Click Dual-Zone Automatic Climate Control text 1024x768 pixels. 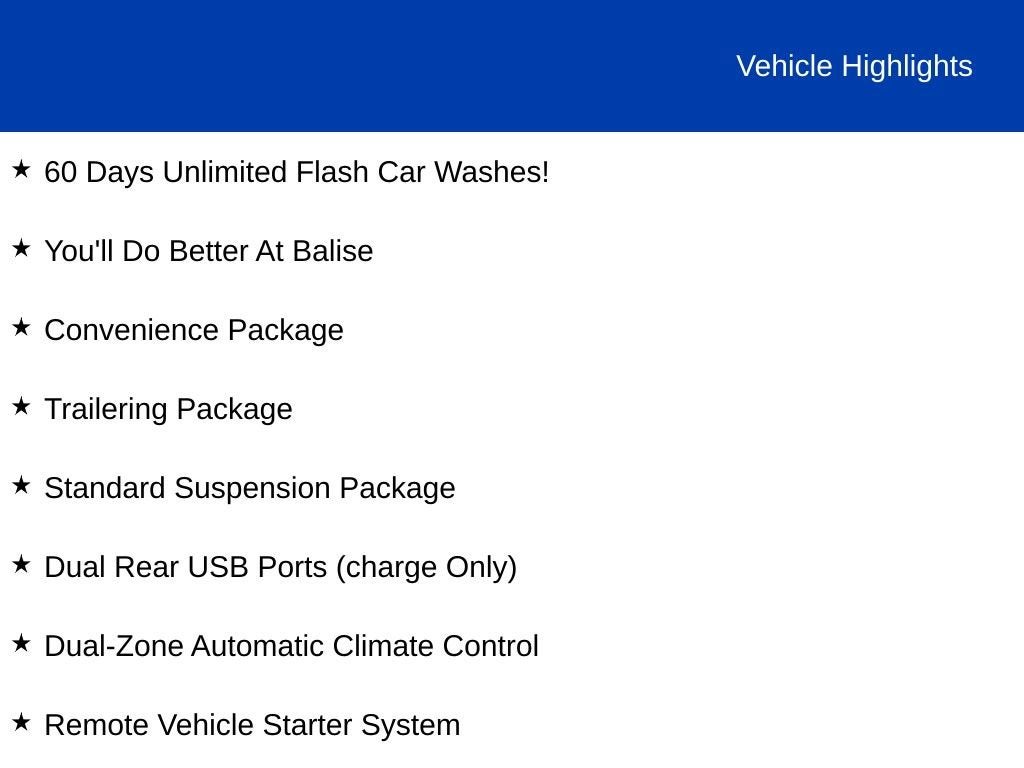point(291,646)
